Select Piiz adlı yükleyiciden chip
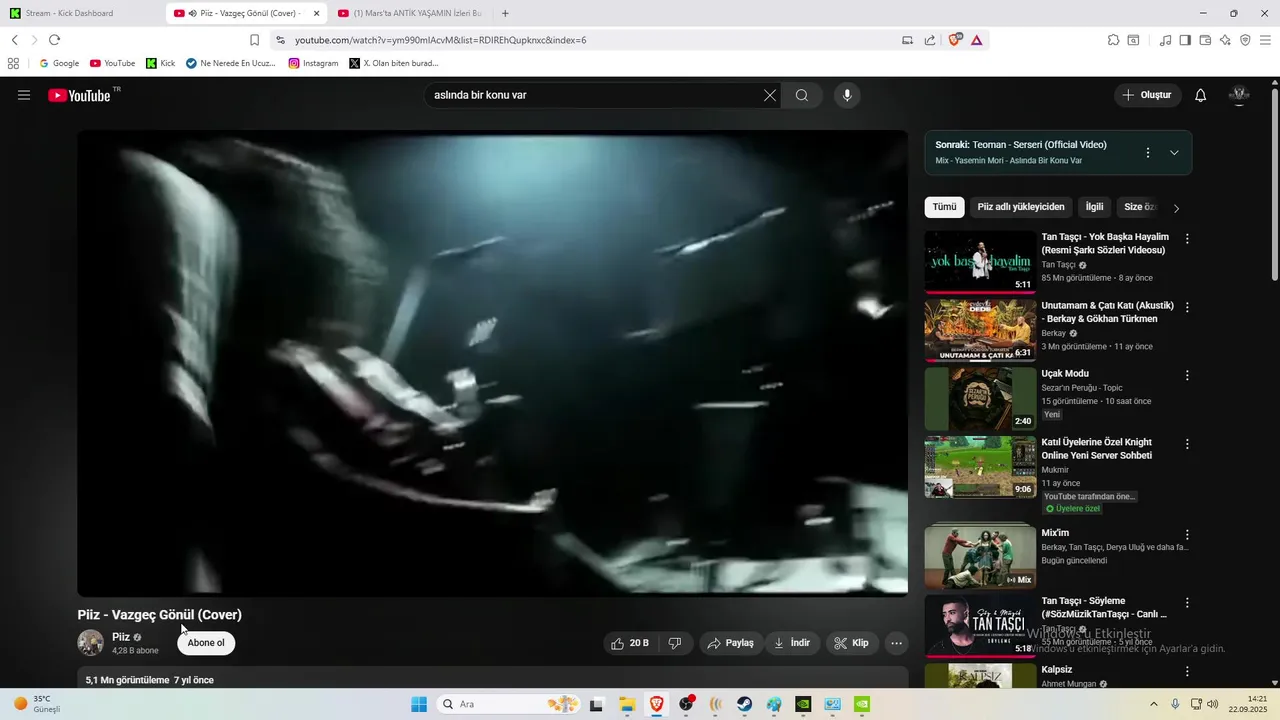1280x720 pixels. click(1021, 207)
